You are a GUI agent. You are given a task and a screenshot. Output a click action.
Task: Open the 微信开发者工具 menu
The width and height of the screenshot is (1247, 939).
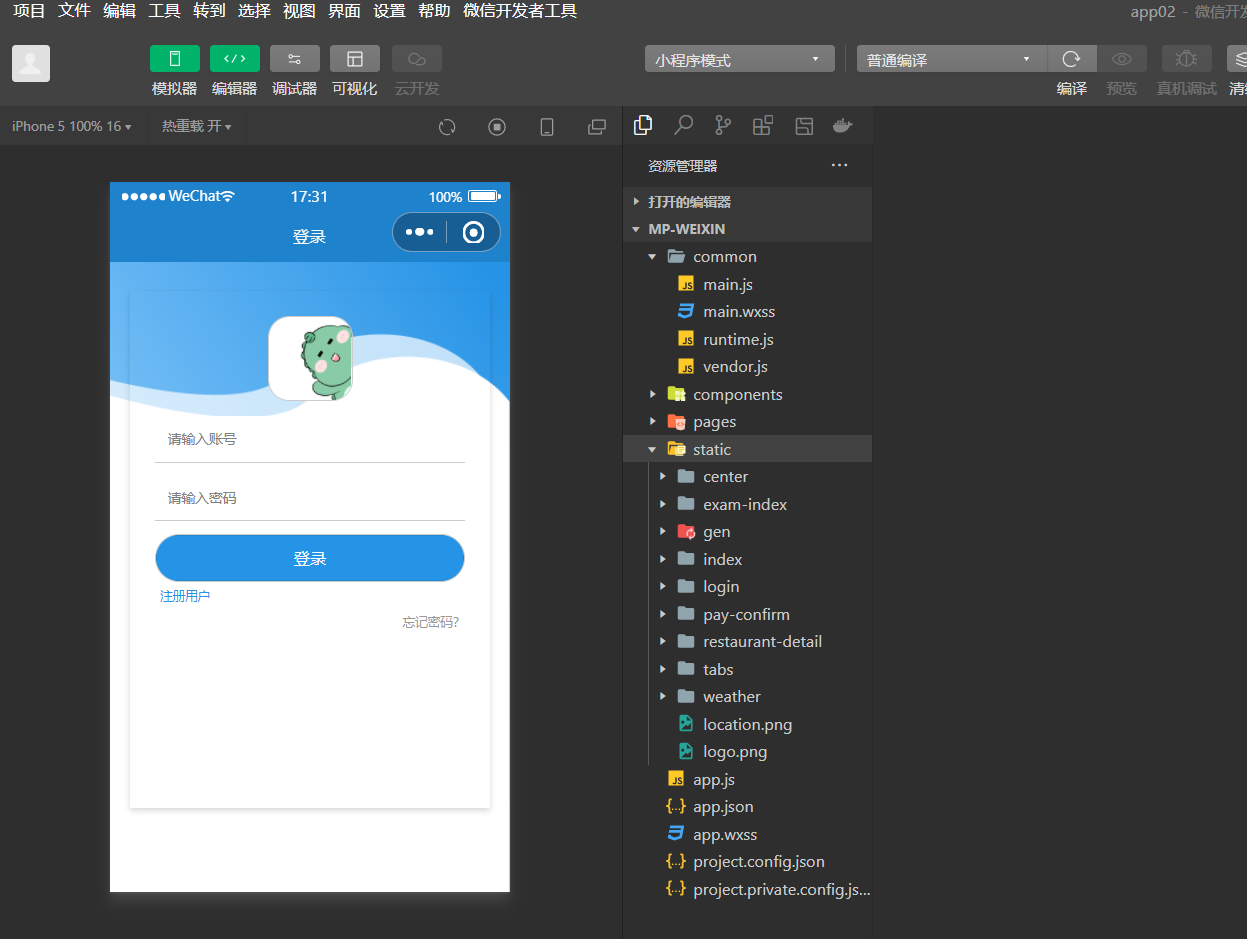520,11
